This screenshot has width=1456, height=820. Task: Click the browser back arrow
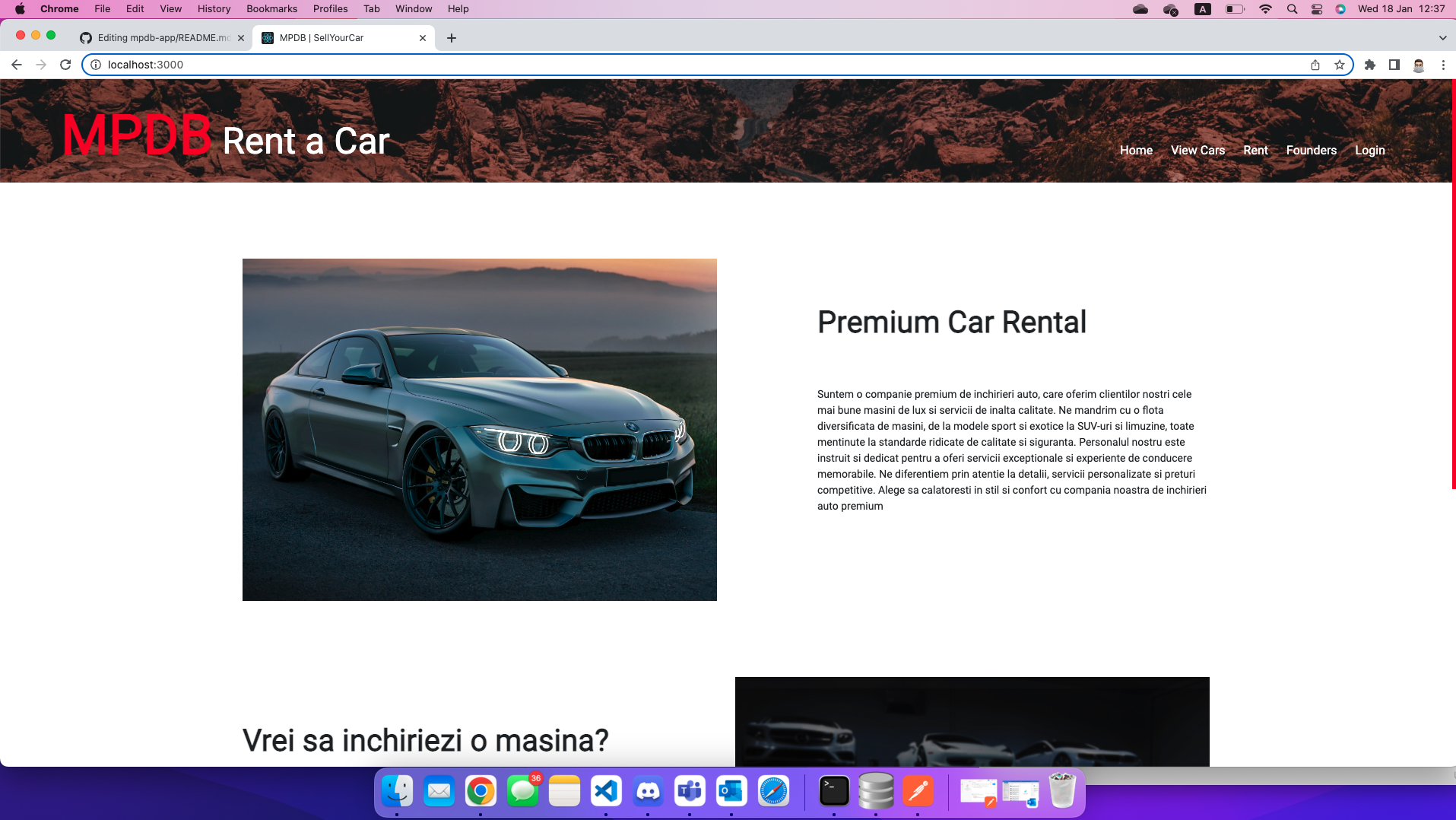coord(17,65)
